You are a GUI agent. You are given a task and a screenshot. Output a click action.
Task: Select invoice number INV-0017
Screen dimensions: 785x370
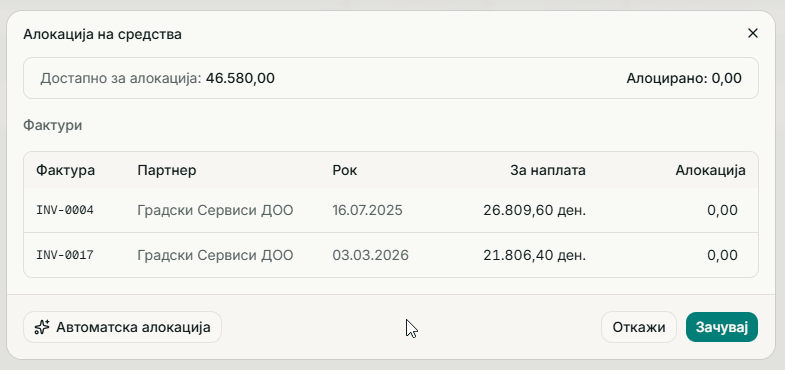pos(65,255)
